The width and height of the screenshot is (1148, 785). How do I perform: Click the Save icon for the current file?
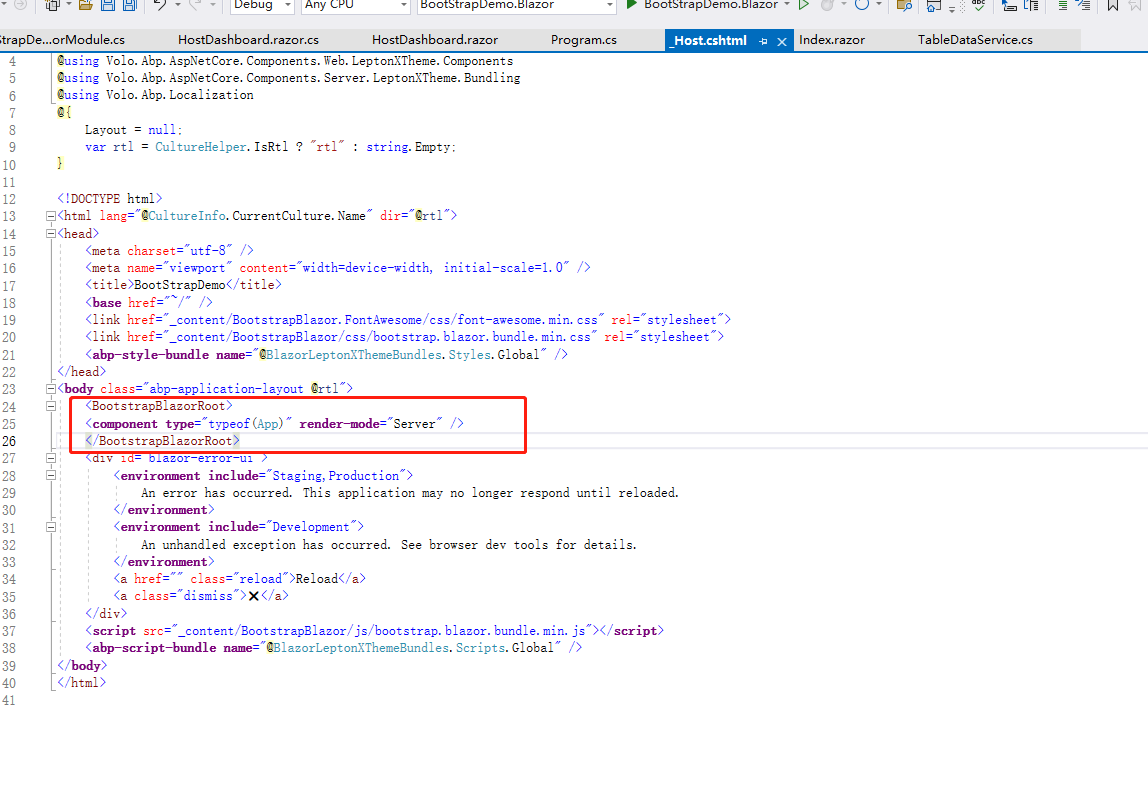[107, 7]
